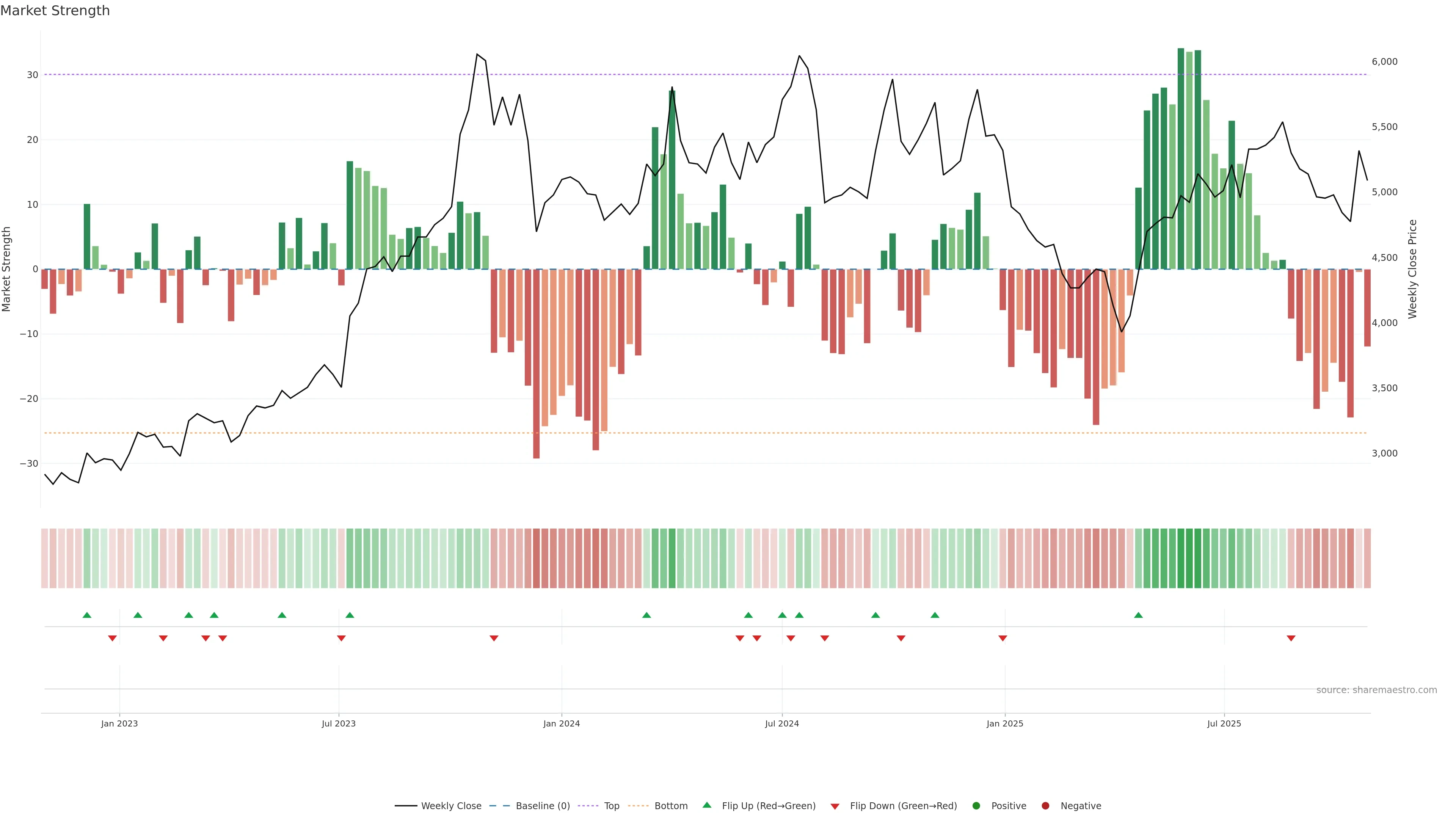
Task: Click the Jul 2025 x-axis label
Action: pos(1224,723)
